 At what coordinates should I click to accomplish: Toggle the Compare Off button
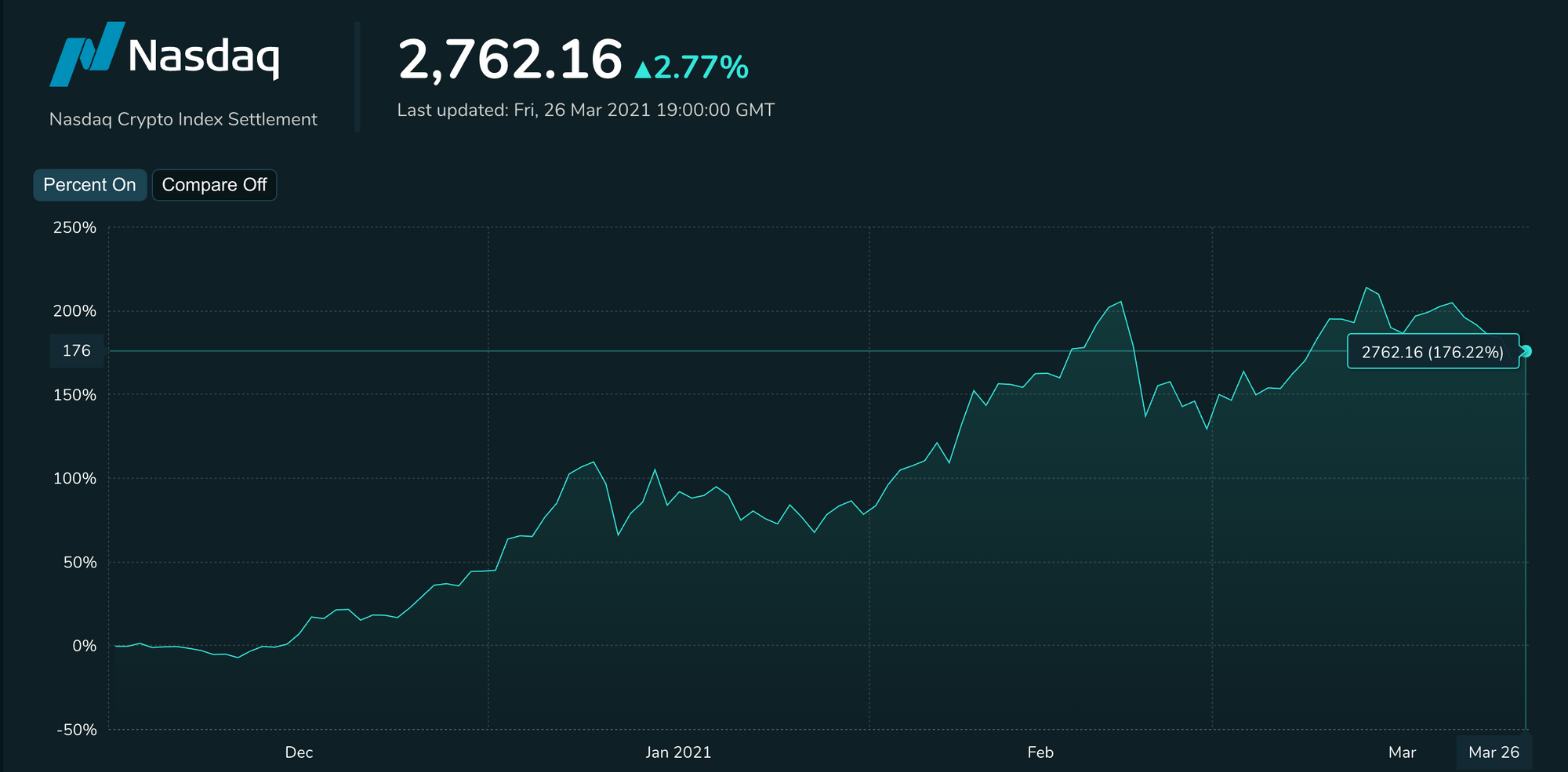click(x=214, y=185)
